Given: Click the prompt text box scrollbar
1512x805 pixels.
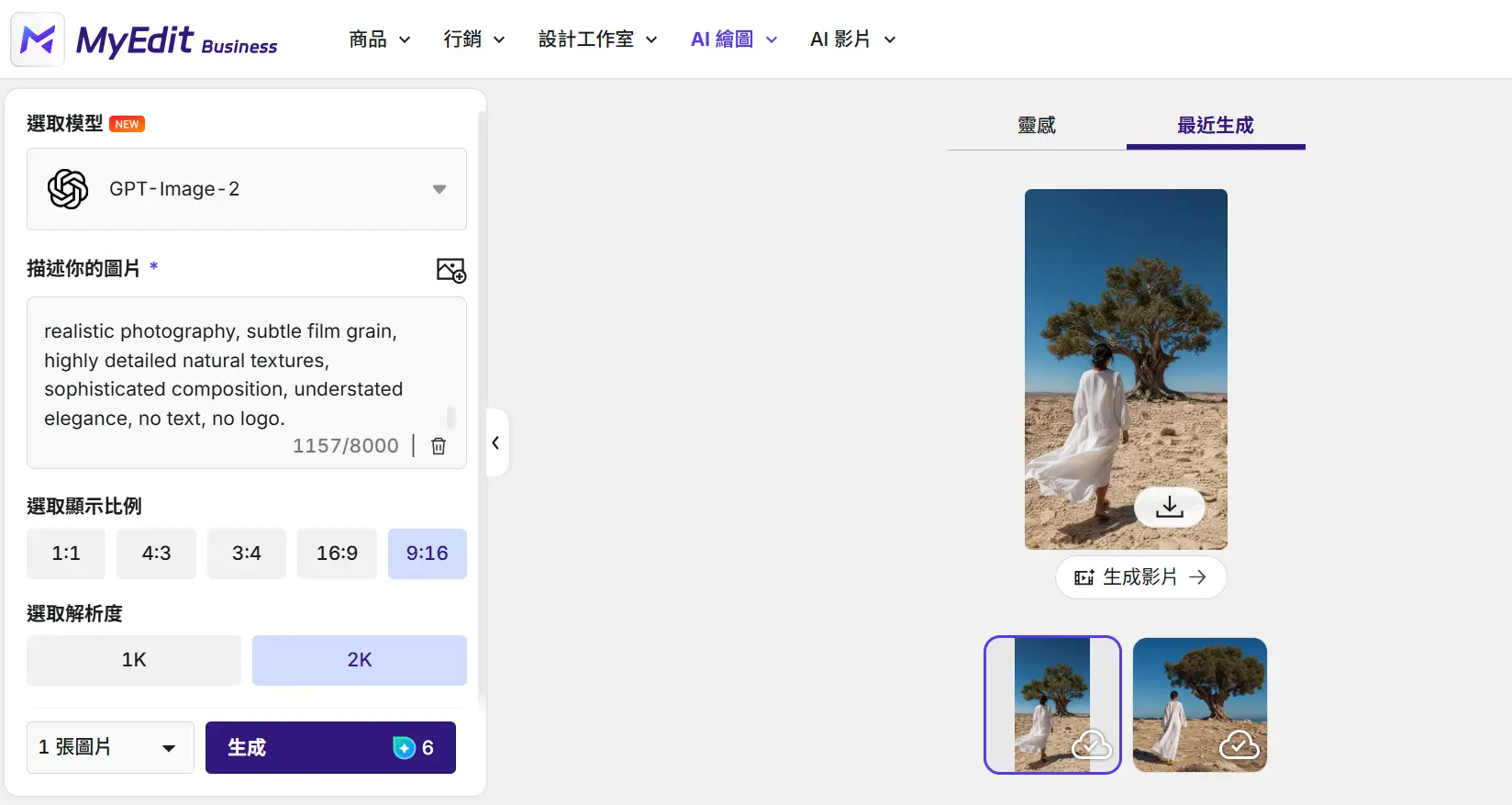Looking at the screenshot, I should (x=450, y=418).
